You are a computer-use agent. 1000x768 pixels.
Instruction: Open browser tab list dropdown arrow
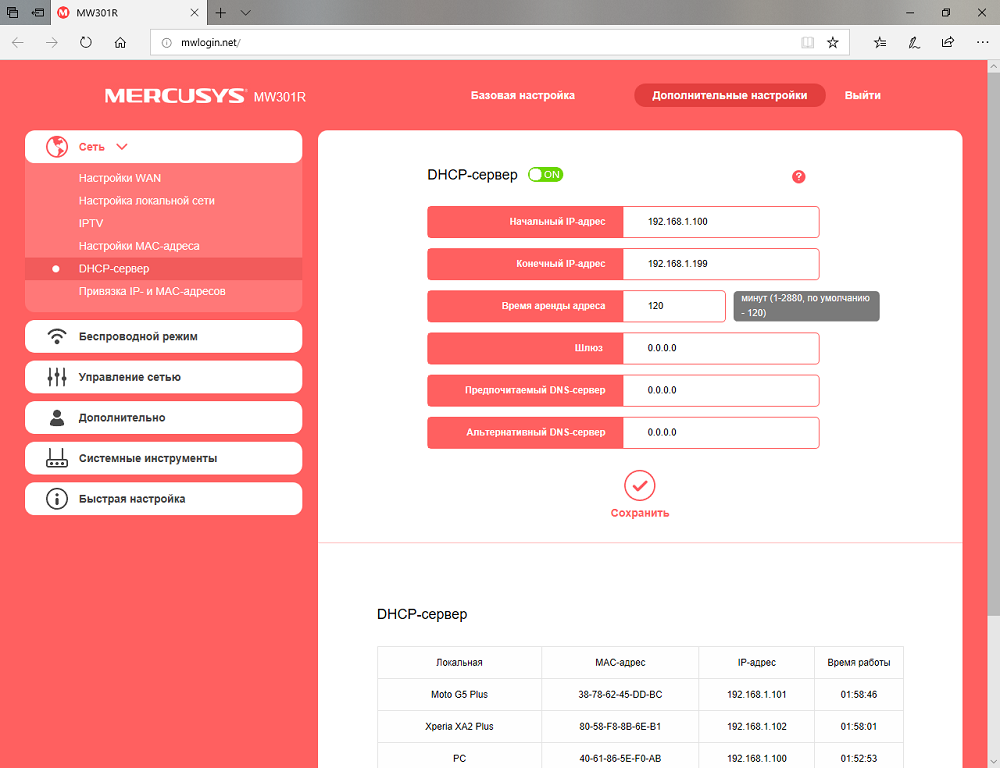pos(246,13)
